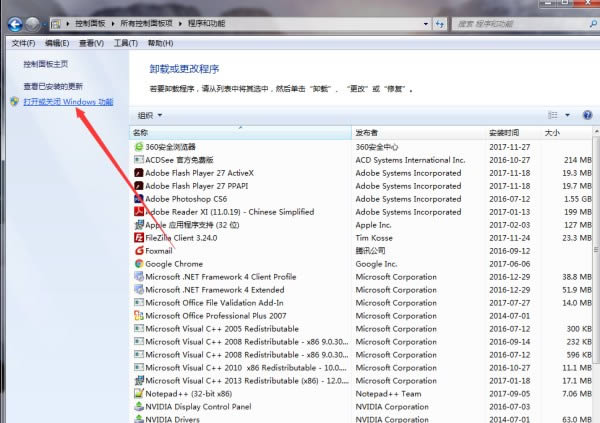600x423 pixels.
Task: Click the ACDSee program icon
Action: (x=139, y=160)
